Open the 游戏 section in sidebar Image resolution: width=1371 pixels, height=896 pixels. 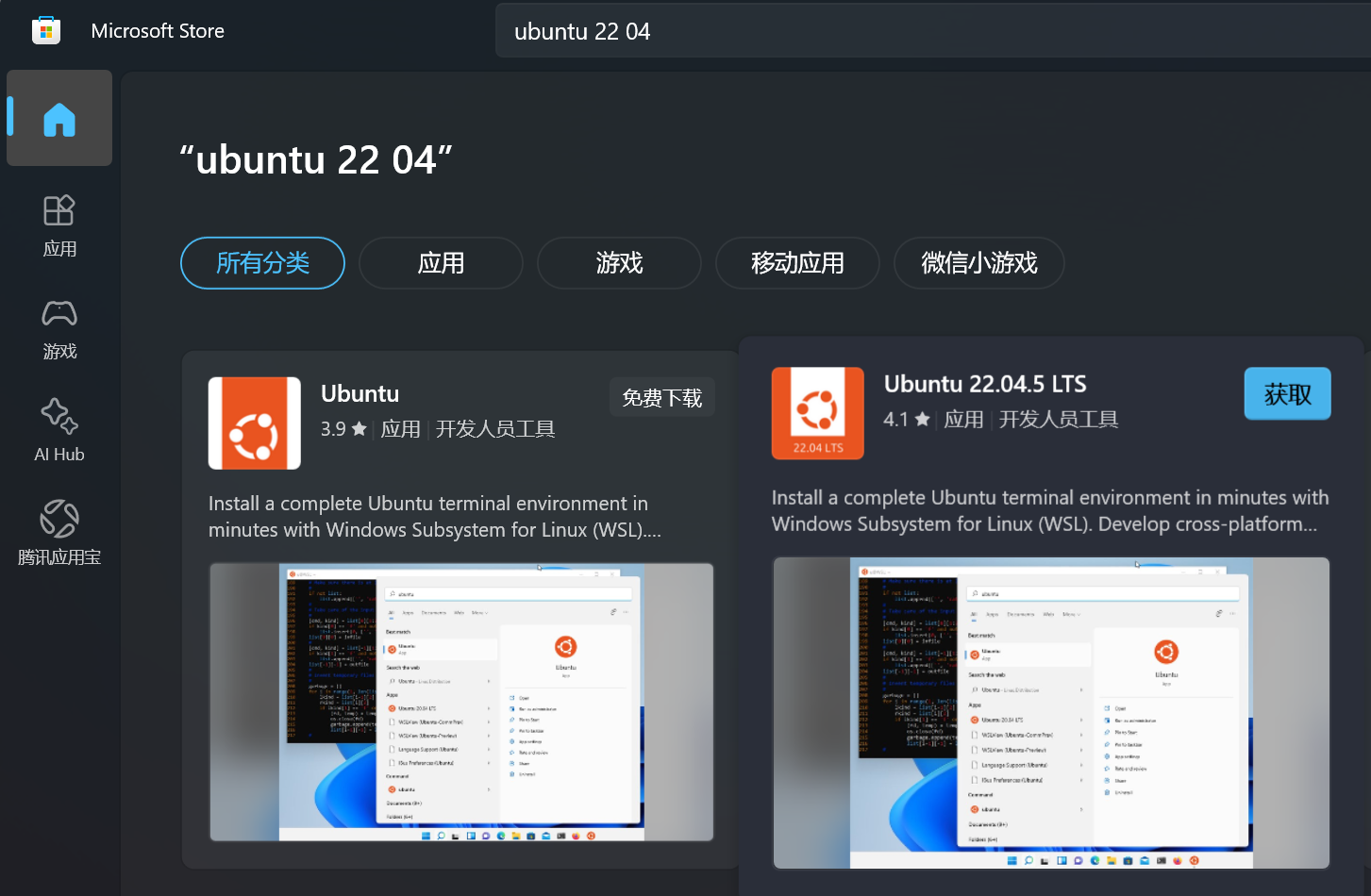point(59,329)
